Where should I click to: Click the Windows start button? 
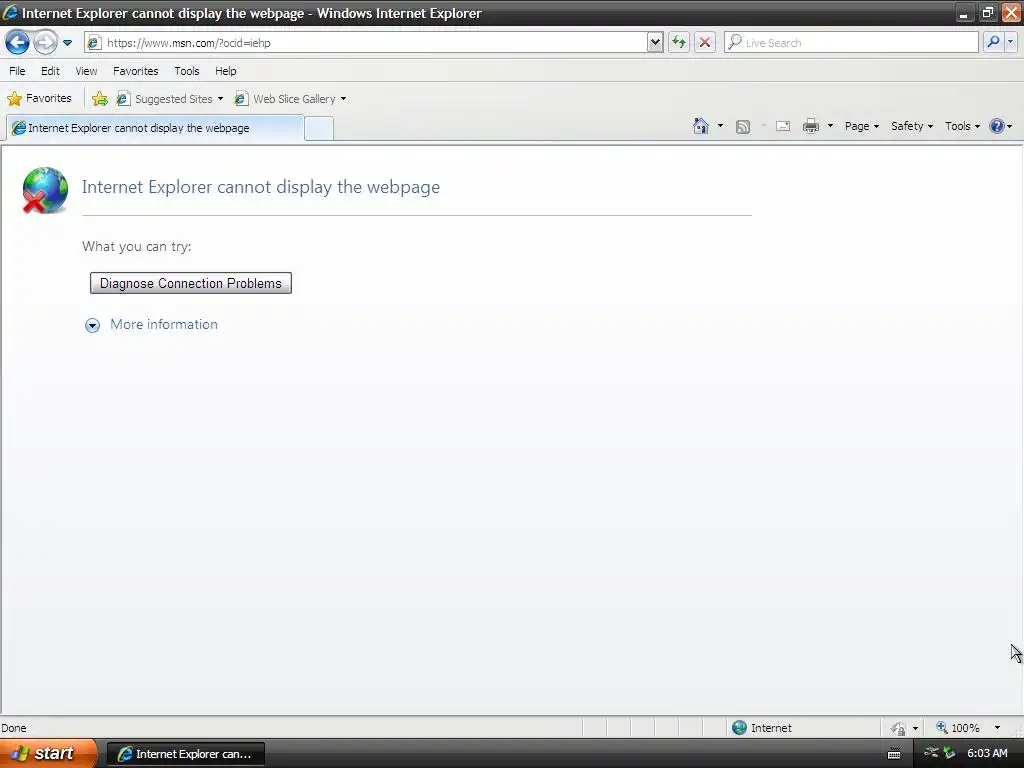[x=48, y=753]
